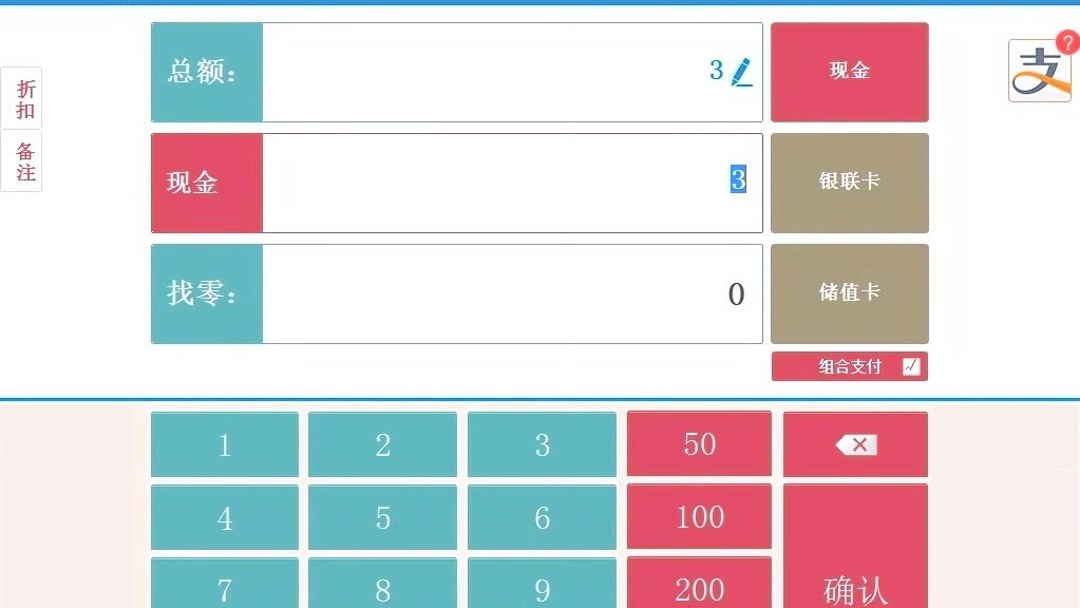Choose 储值卡 as payment method
Viewport: 1080px width, 608px height.
point(849,293)
